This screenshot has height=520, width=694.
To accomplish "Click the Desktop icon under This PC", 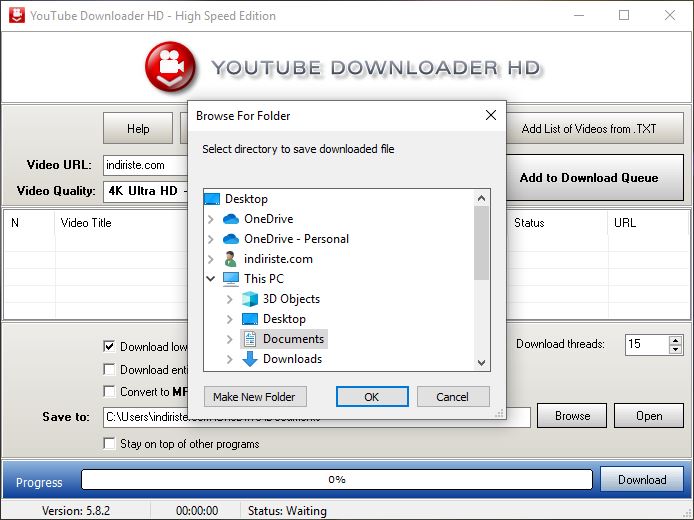I will [x=250, y=319].
